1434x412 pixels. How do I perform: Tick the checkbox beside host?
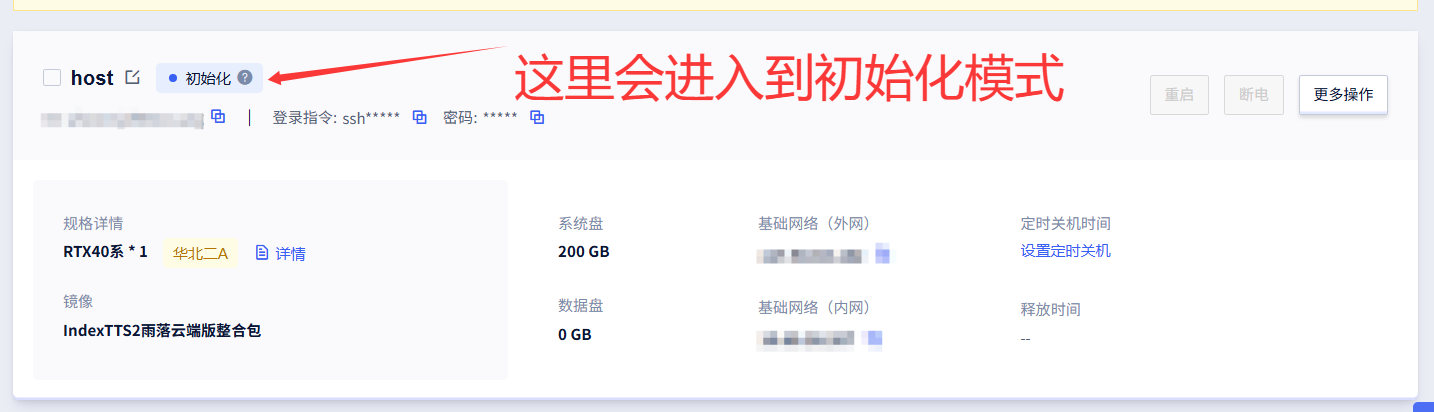[53, 78]
